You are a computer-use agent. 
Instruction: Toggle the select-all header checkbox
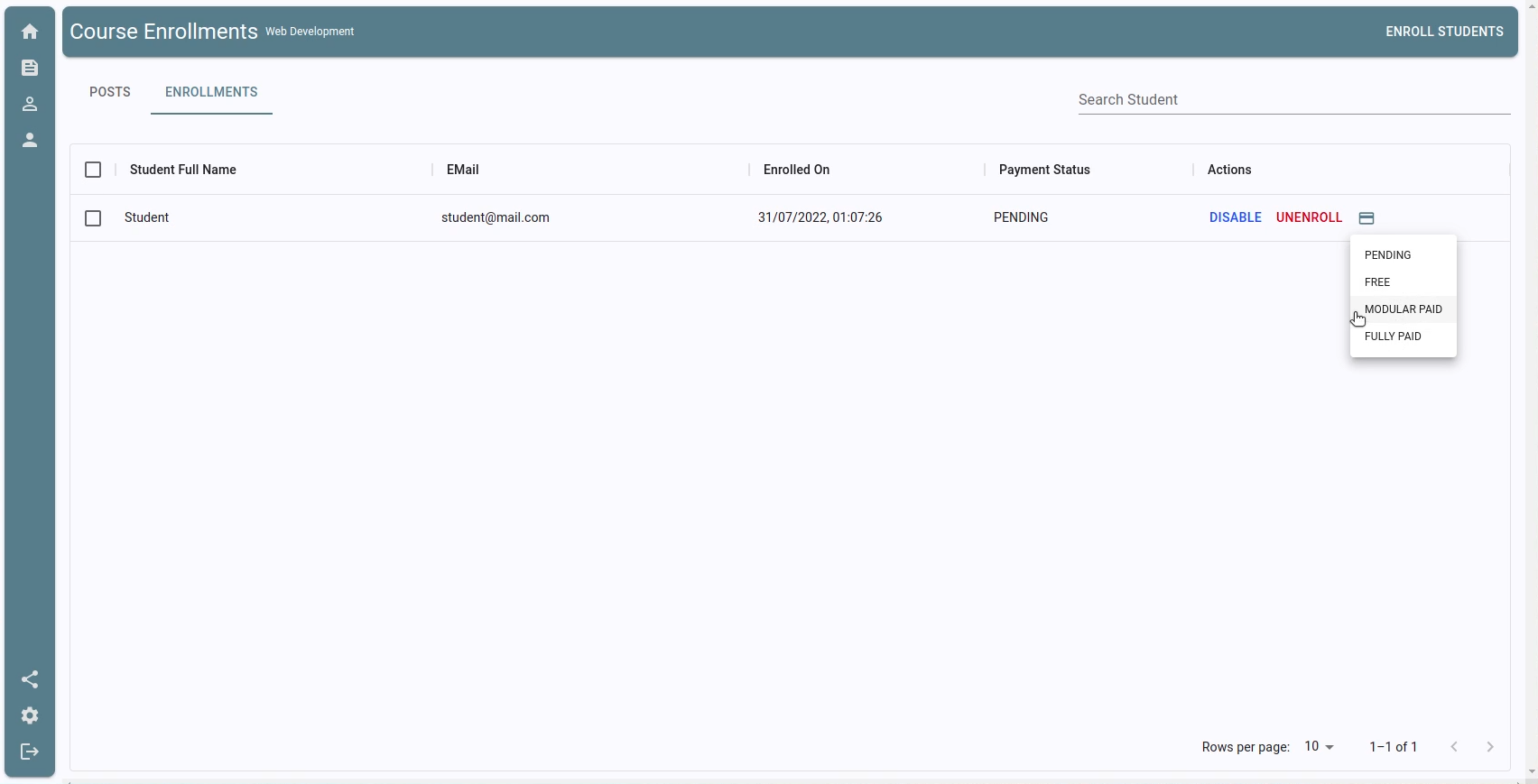click(93, 170)
